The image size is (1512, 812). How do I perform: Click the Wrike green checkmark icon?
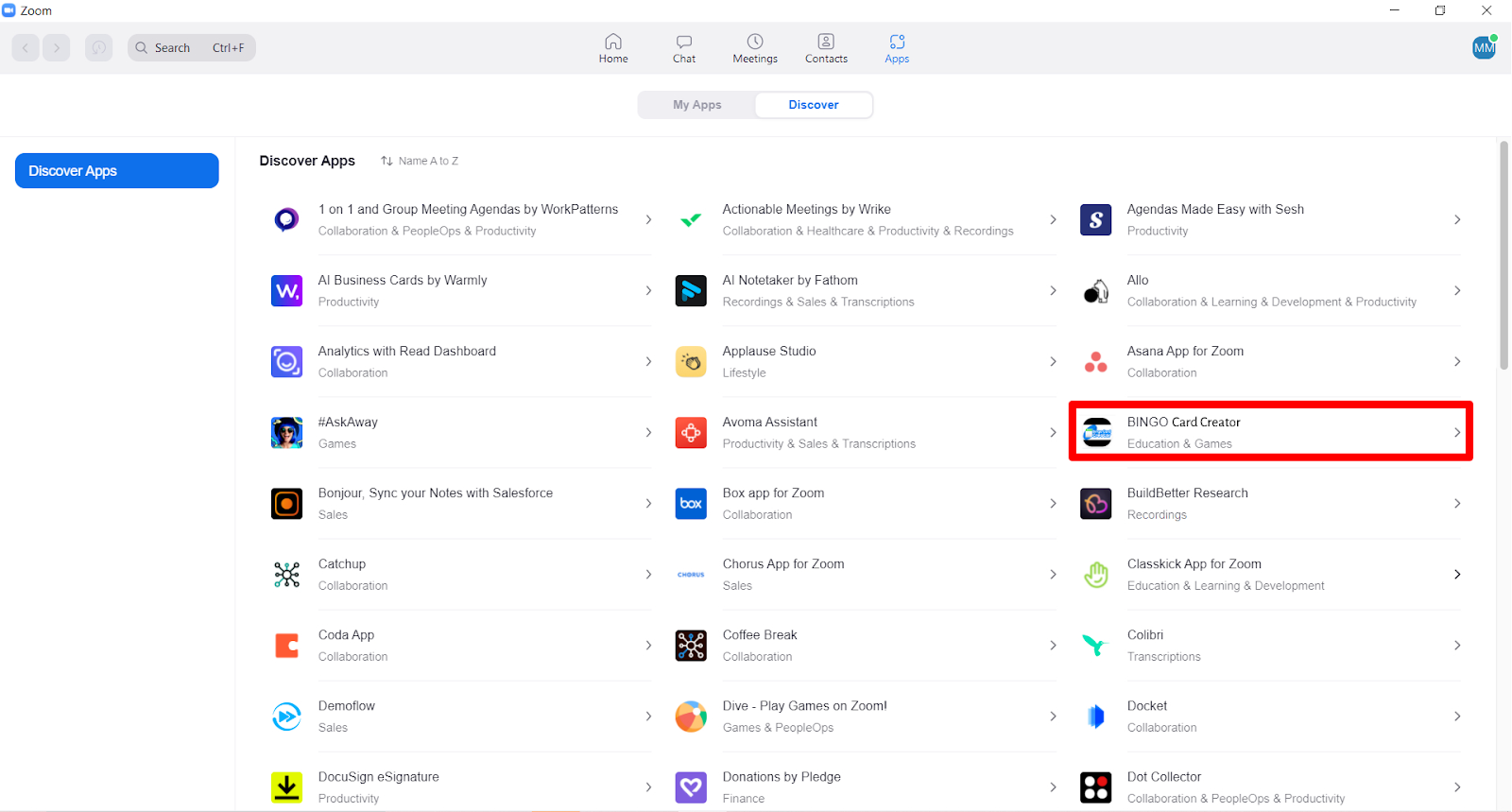pyautogui.click(x=691, y=220)
